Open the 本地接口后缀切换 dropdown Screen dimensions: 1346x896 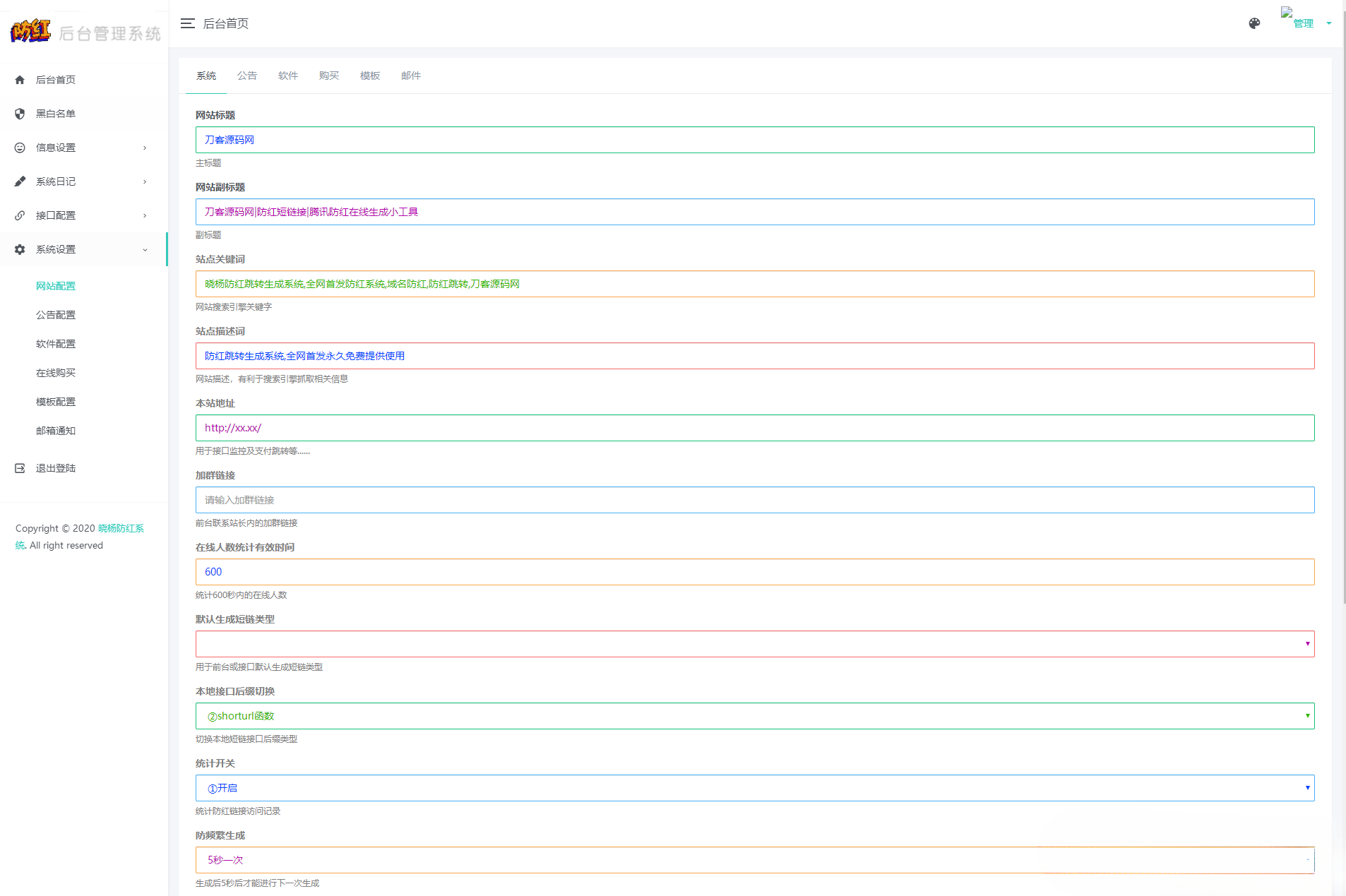(754, 716)
